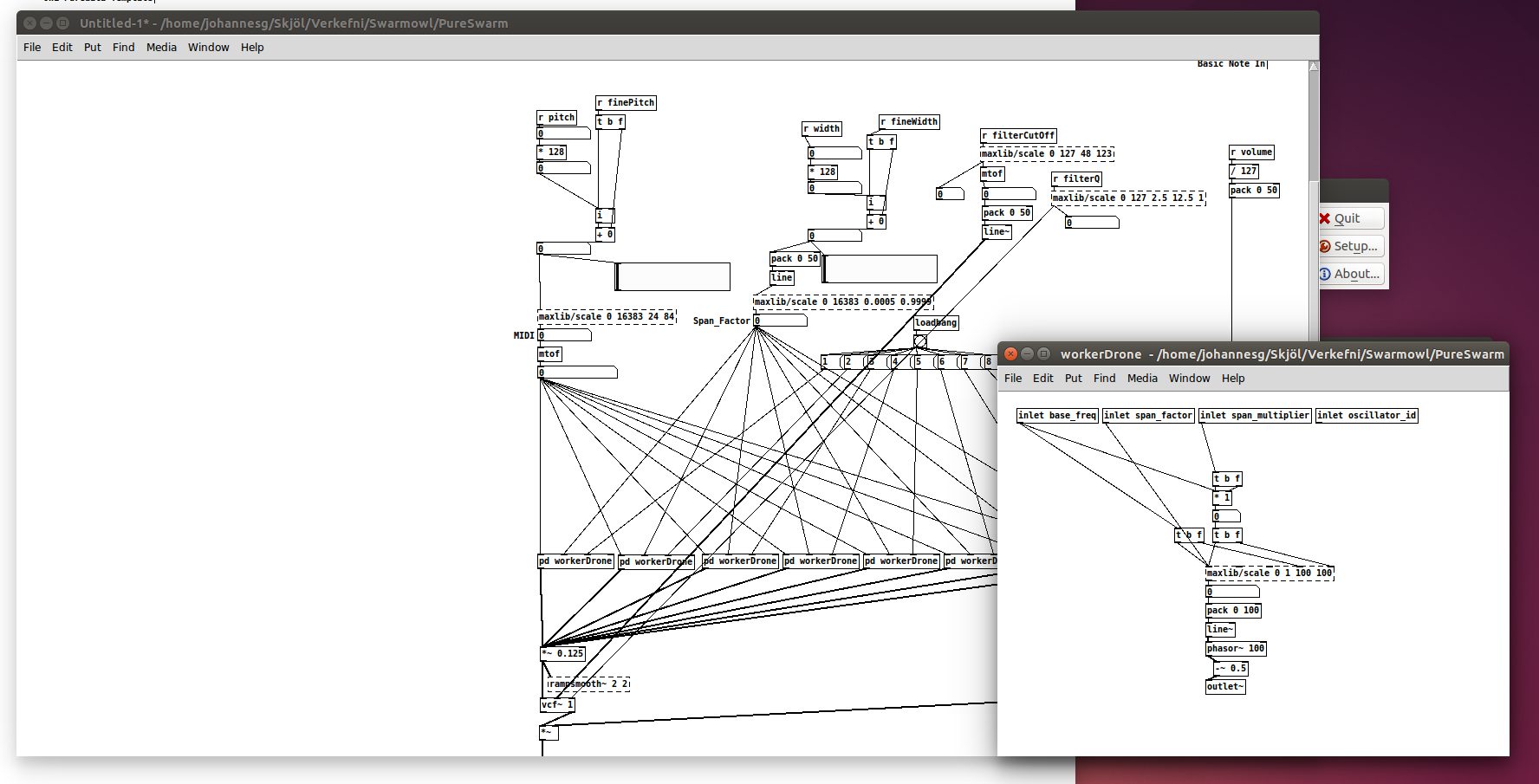The width and height of the screenshot is (1539, 784).
Task: Open Put menu in main patch window
Action: (x=93, y=47)
